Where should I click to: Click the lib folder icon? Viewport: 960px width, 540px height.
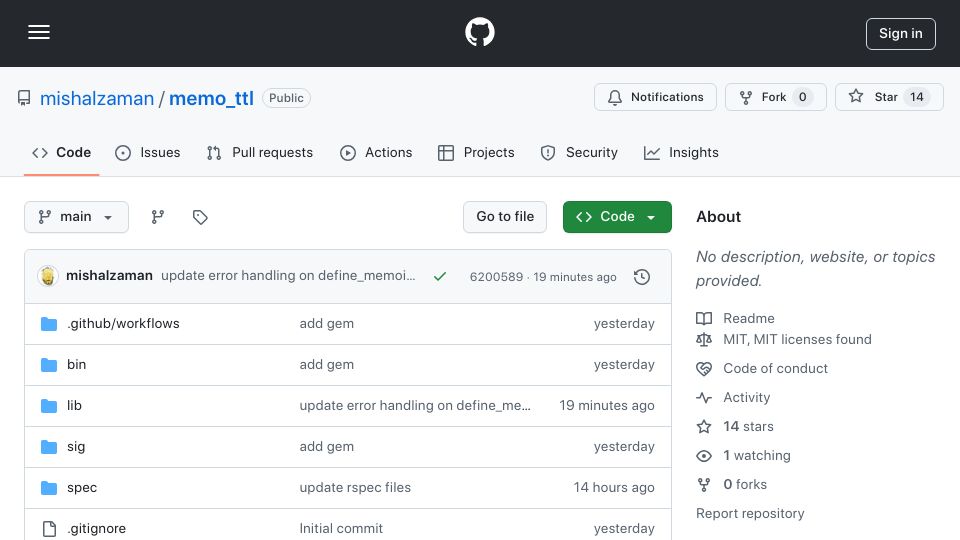click(49, 405)
